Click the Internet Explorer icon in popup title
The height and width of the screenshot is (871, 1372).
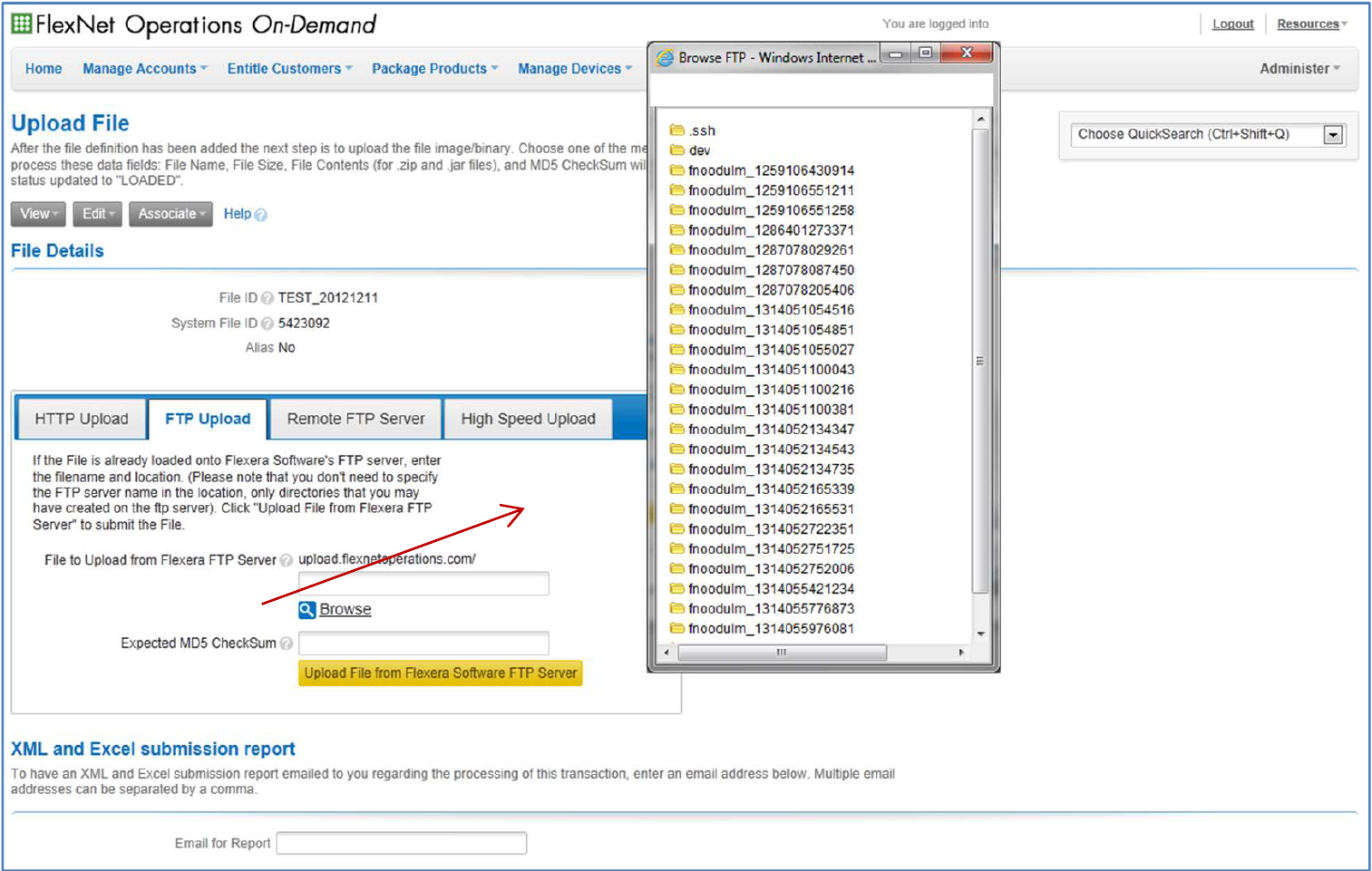point(665,58)
